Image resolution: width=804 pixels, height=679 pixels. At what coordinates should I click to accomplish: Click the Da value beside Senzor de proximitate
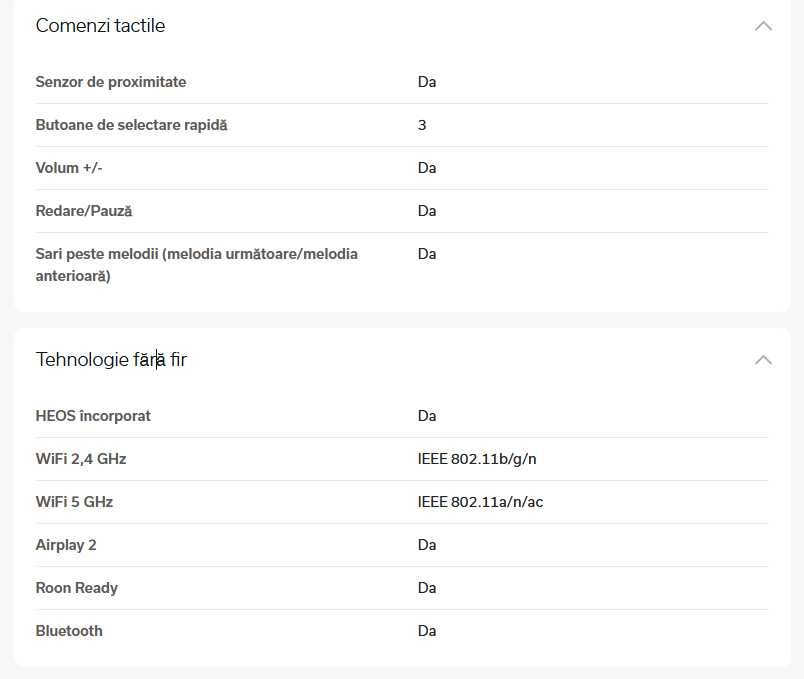coord(427,82)
